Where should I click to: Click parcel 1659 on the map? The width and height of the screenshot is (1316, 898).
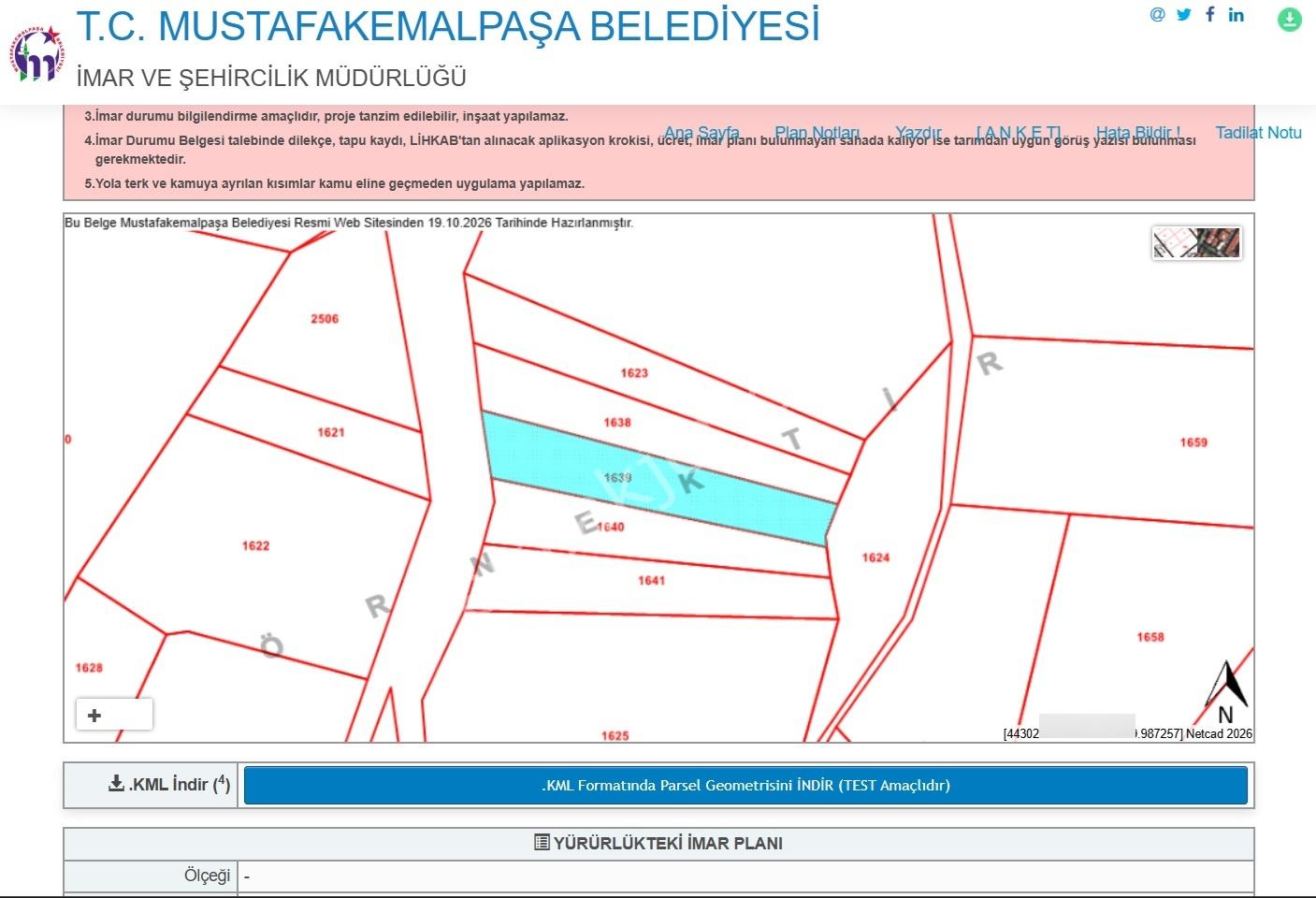click(x=1193, y=442)
